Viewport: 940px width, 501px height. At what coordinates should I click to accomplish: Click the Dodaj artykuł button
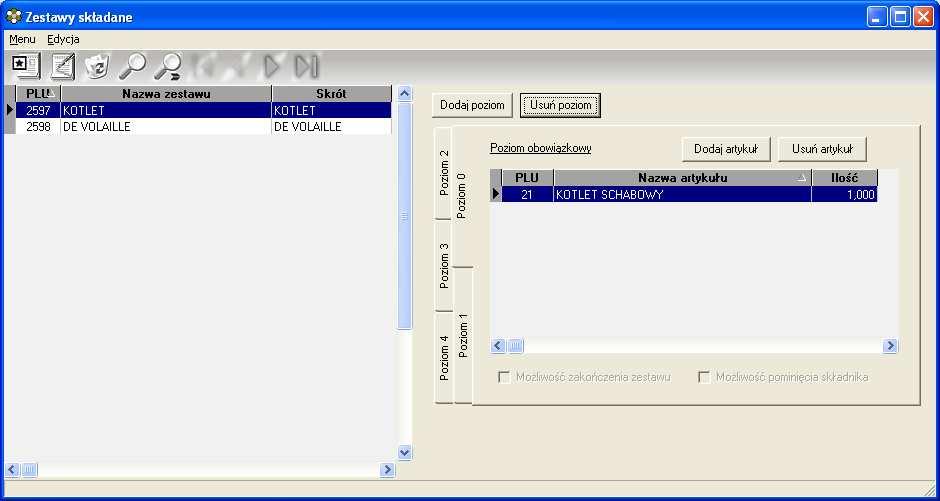(726, 149)
